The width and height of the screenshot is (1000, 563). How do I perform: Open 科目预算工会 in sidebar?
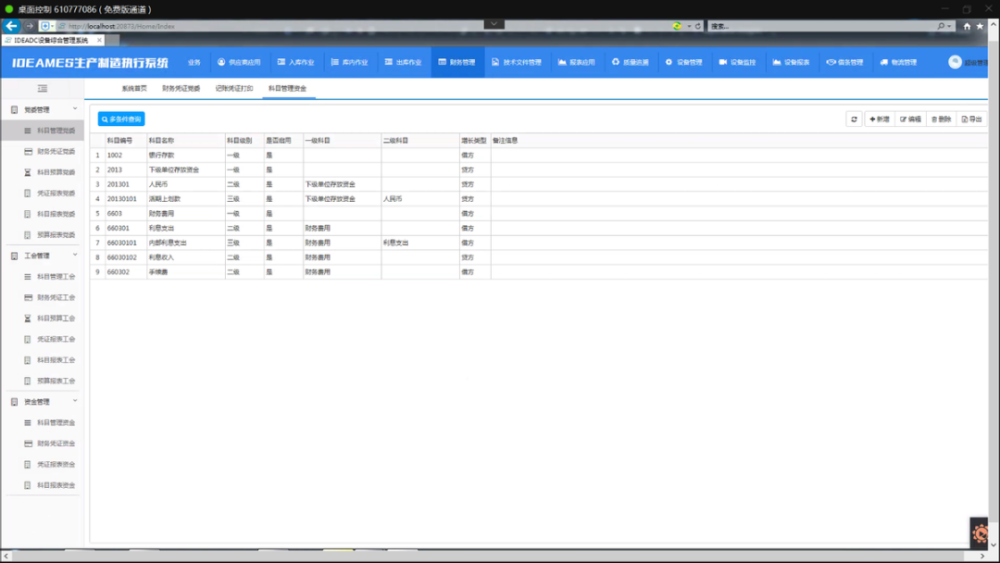click(43, 318)
